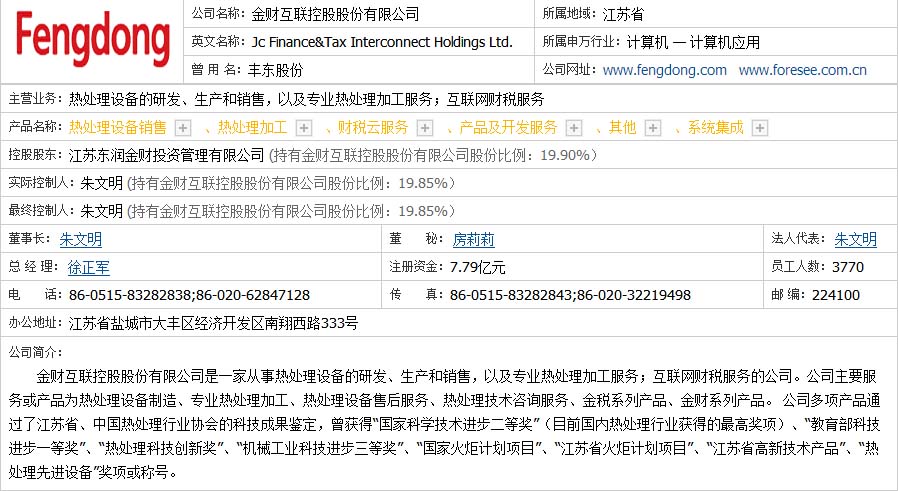Select the 其他 product category
This screenshot has height=491, width=898.
coord(622,128)
